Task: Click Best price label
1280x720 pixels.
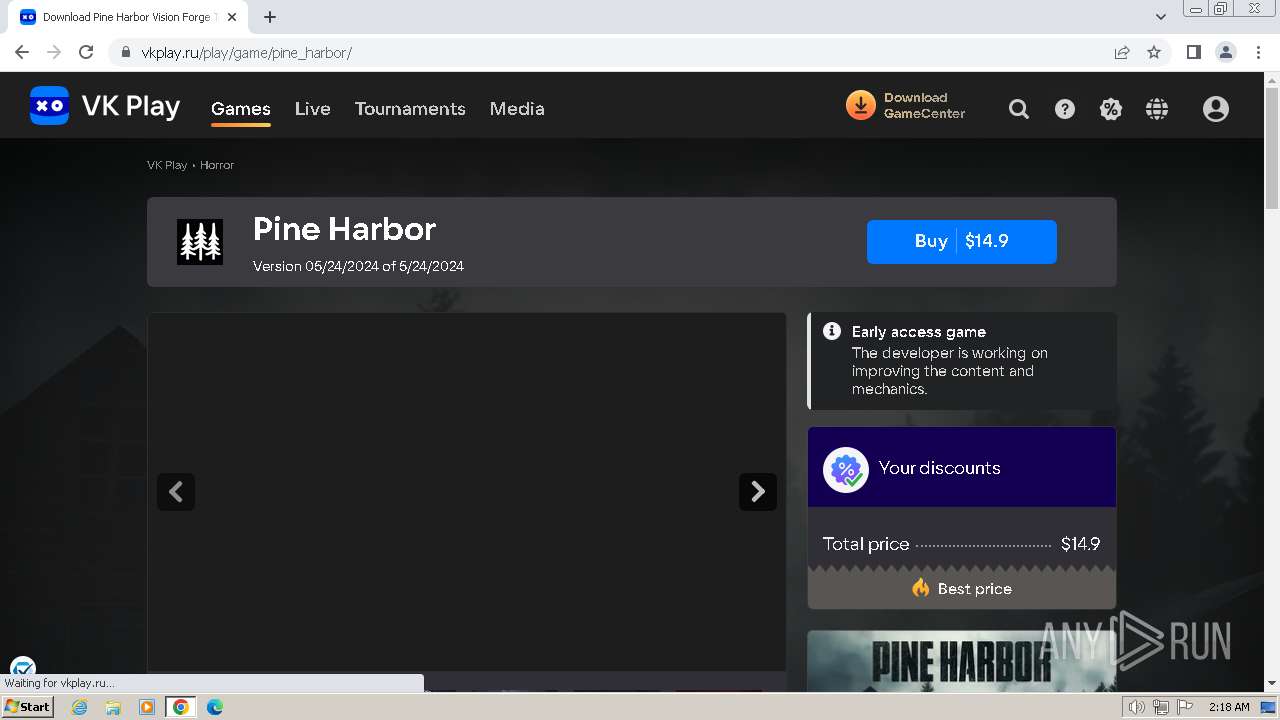Action: [962, 589]
